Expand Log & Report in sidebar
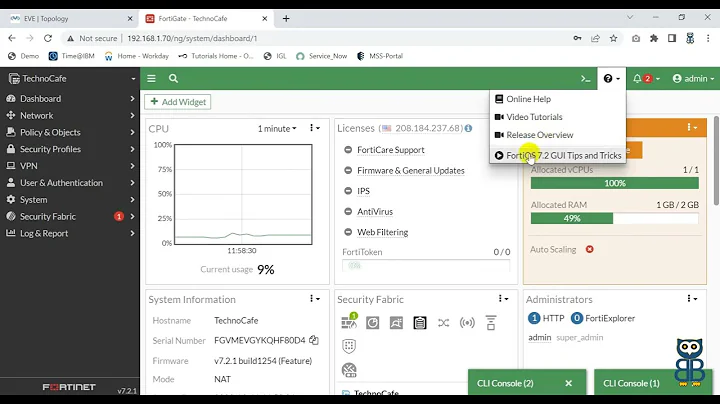Viewport: 720px width, 404px height. (70, 233)
